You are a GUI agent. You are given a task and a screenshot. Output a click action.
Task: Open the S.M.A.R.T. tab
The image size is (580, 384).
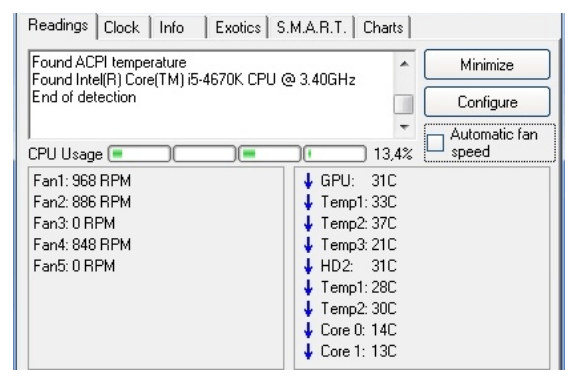(x=311, y=27)
